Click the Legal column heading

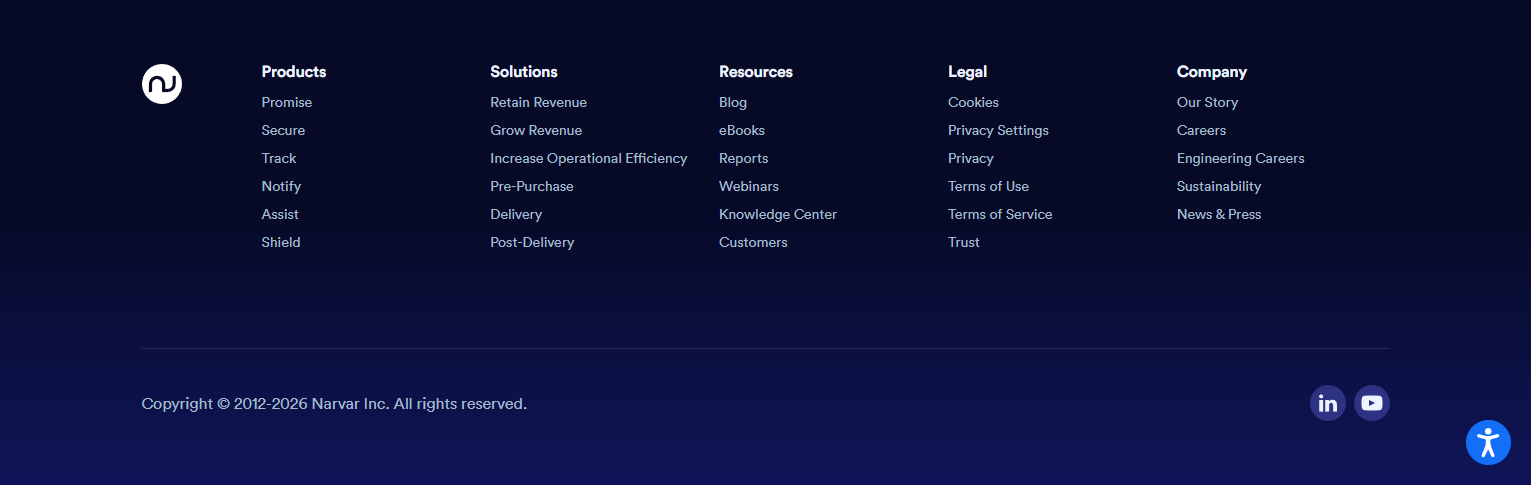pyautogui.click(x=967, y=72)
